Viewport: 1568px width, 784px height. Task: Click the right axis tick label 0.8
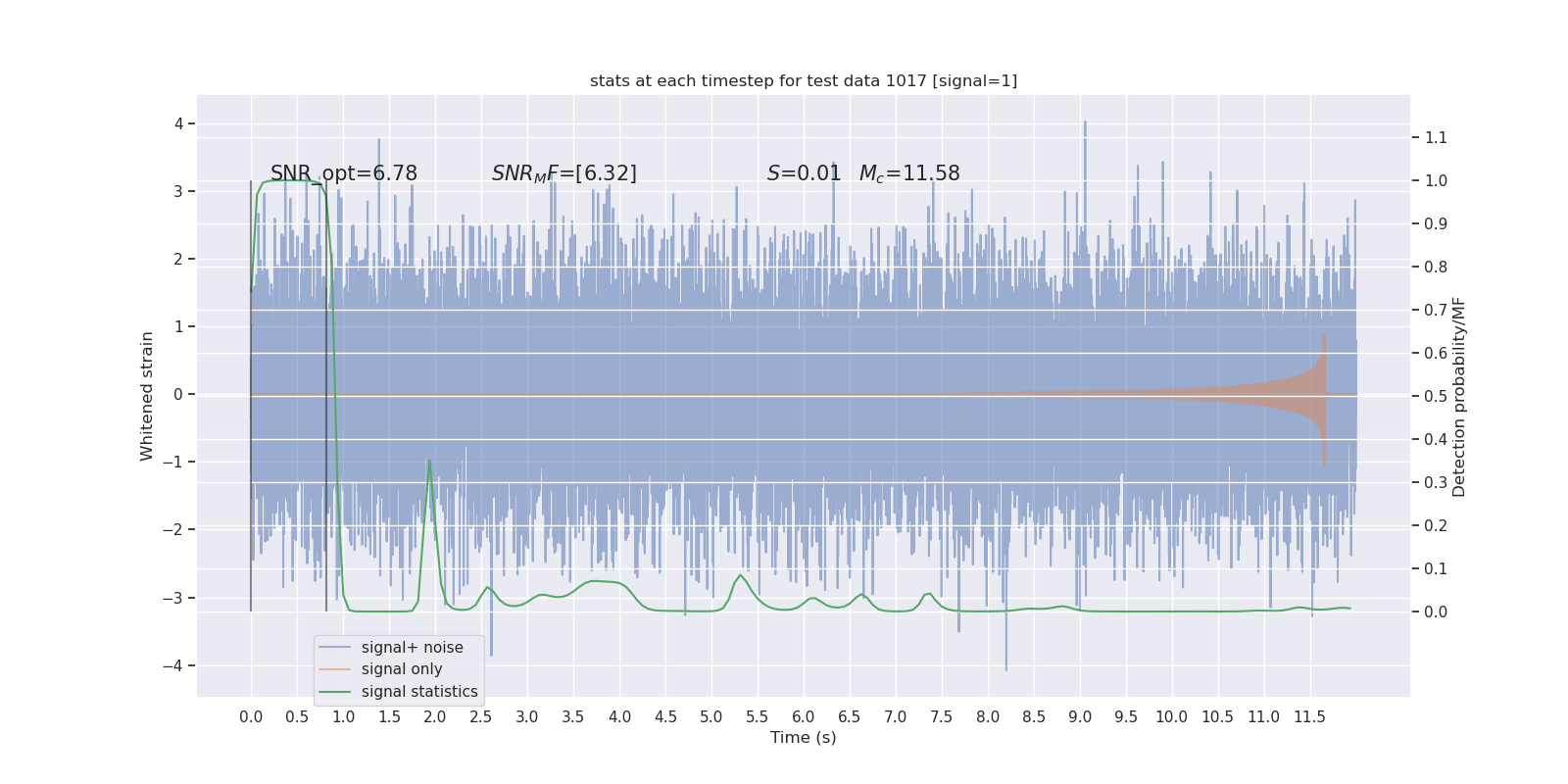pos(1436,267)
